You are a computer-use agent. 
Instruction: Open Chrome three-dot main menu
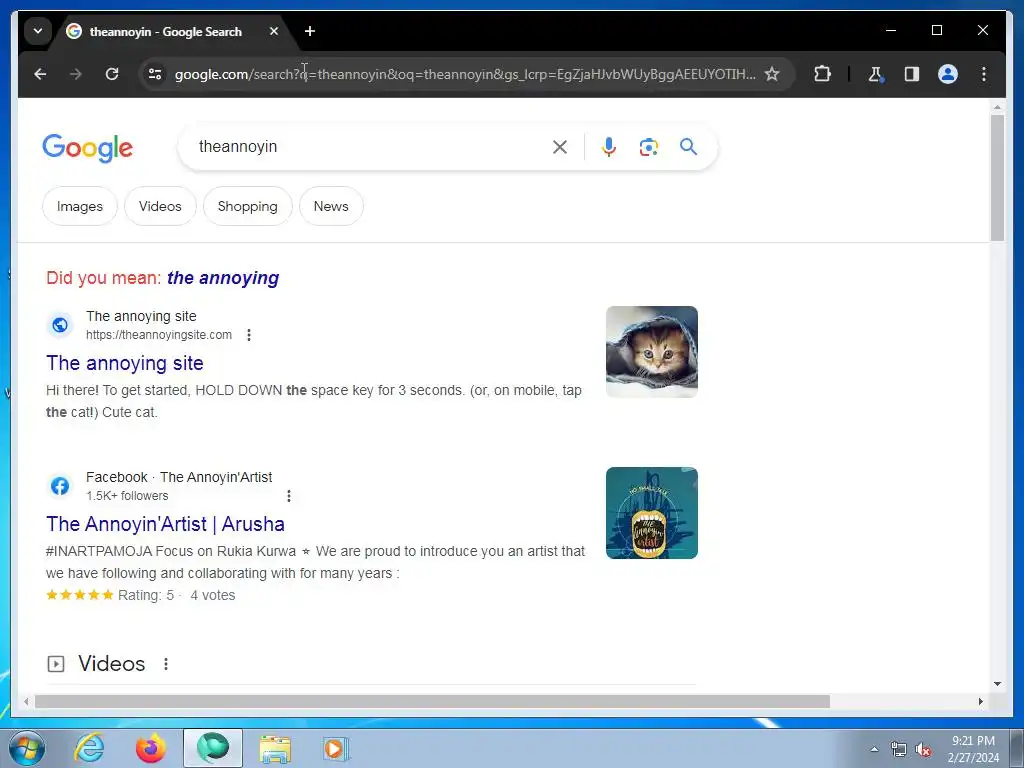pos(984,74)
